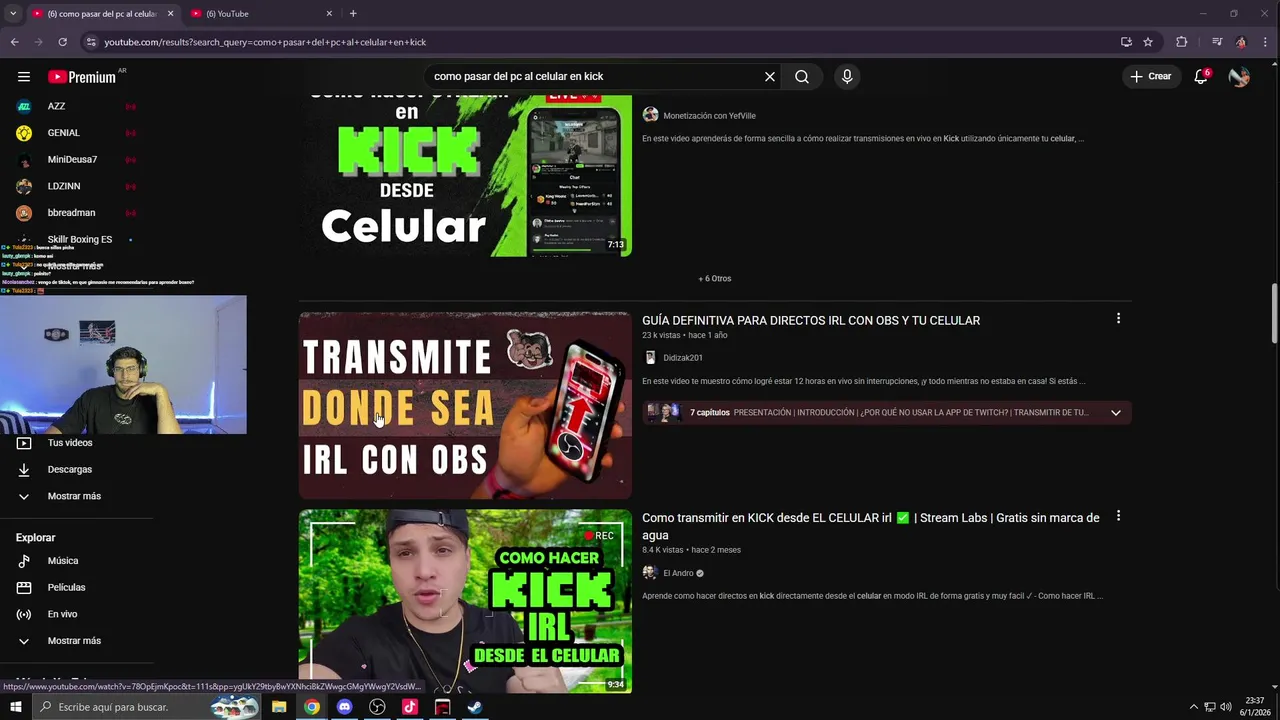1280x720 pixels.
Task: Open the tab search dropdown arrow
Action: tap(13, 13)
